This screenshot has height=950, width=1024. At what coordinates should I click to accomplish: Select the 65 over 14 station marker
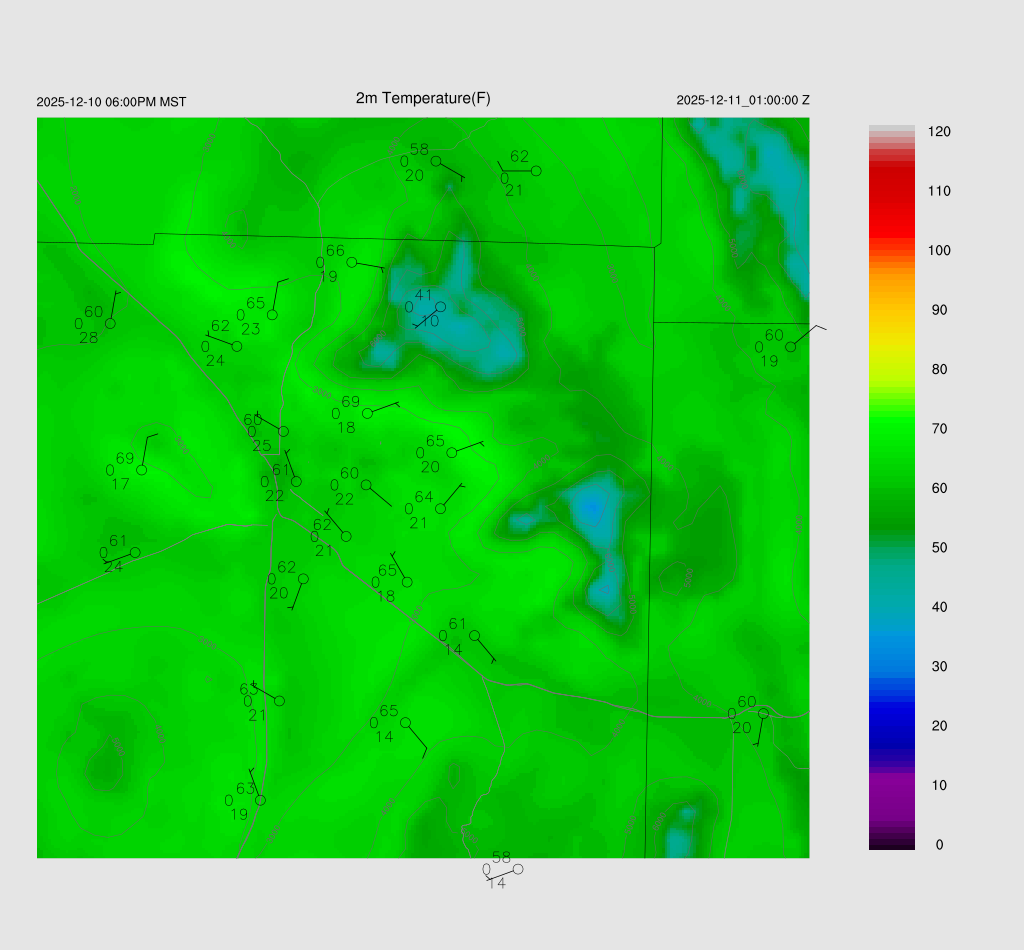point(405,722)
